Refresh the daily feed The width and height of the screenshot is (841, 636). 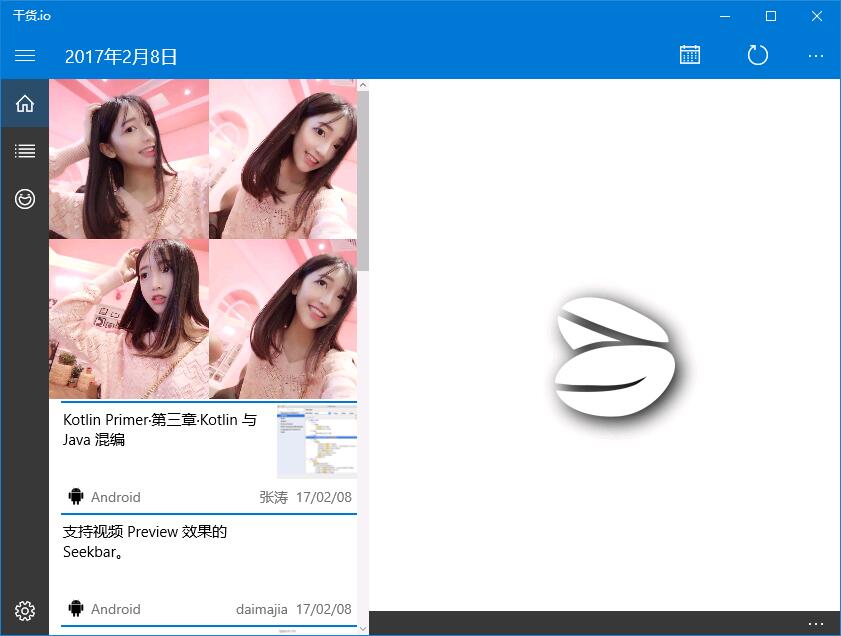coord(757,55)
